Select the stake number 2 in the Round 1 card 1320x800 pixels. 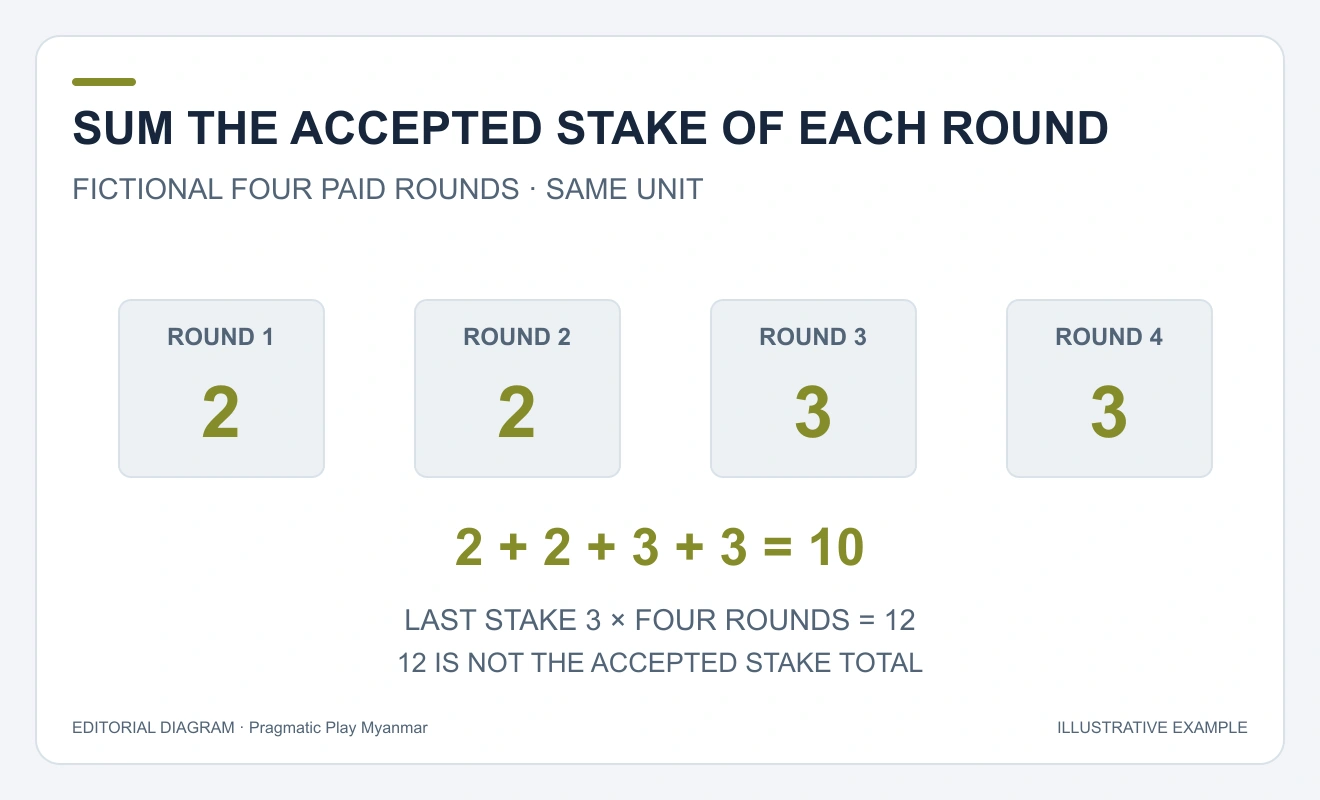click(221, 413)
